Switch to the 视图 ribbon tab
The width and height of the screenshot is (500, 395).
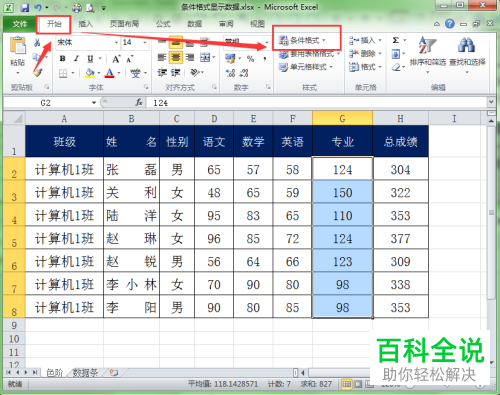coord(257,24)
